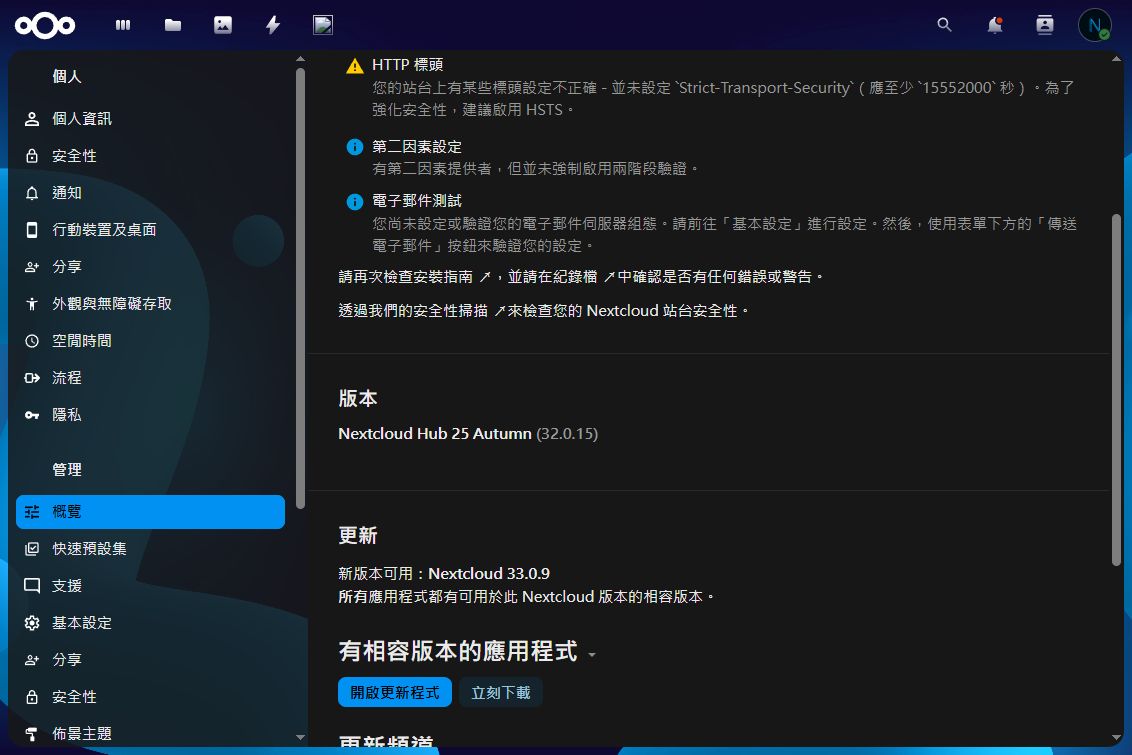The image size is (1132, 755).
Task: Open the Dashboard app icon
Action: click(x=123, y=25)
